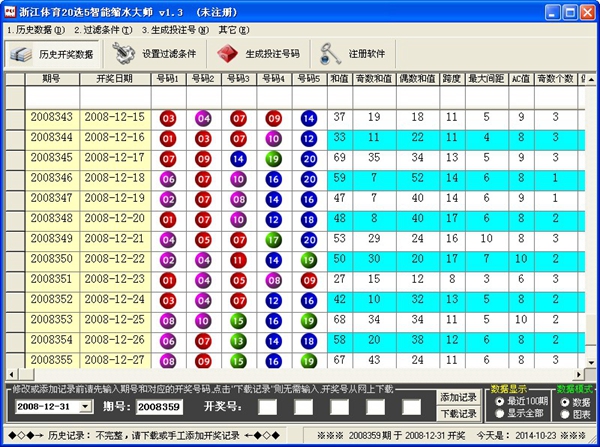This screenshot has height=447, width=600.
Task: Click the 奇数个数 column header
Action: 556,79
